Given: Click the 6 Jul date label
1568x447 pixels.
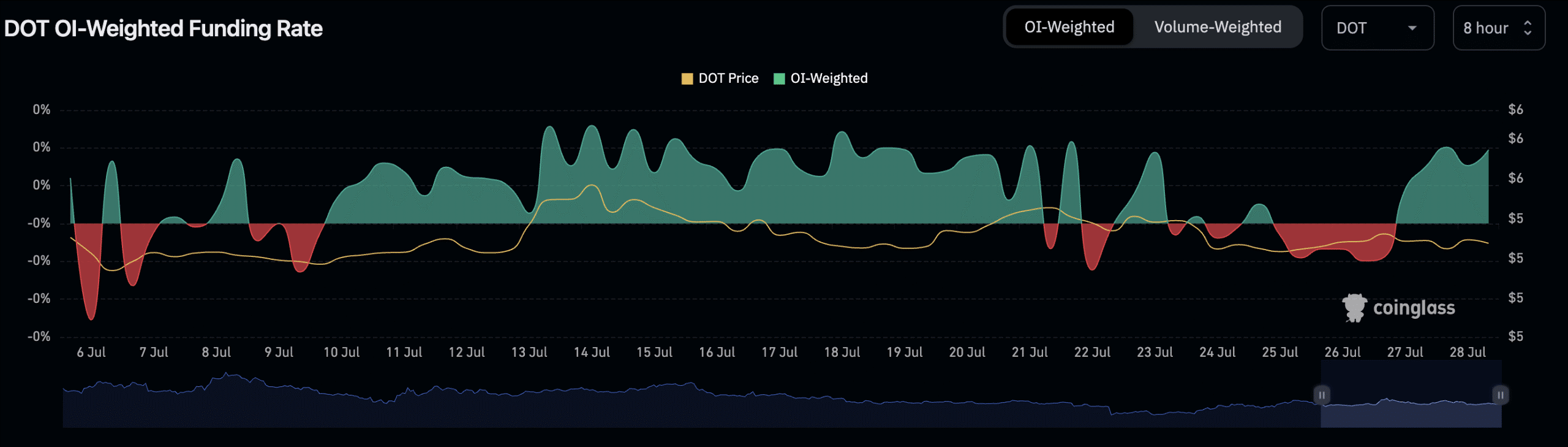Looking at the screenshot, I should (x=91, y=353).
